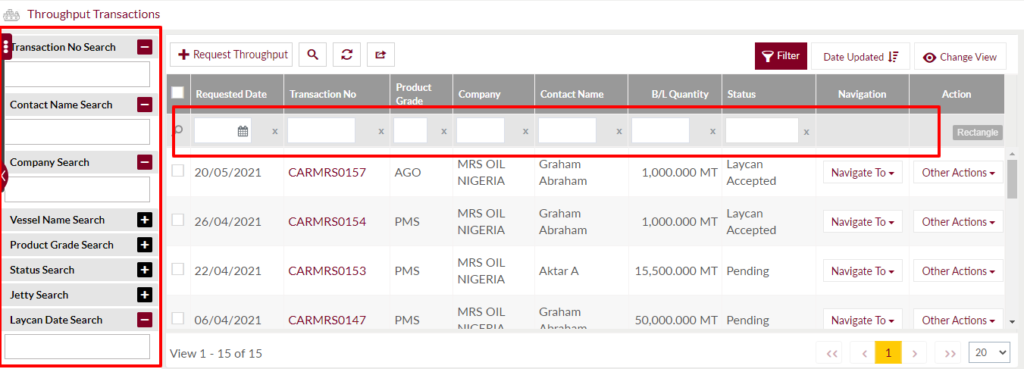Click the magnifier search icon in the toolbar
Image resolution: width=1024 pixels, height=369 pixels.
(313, 55)
